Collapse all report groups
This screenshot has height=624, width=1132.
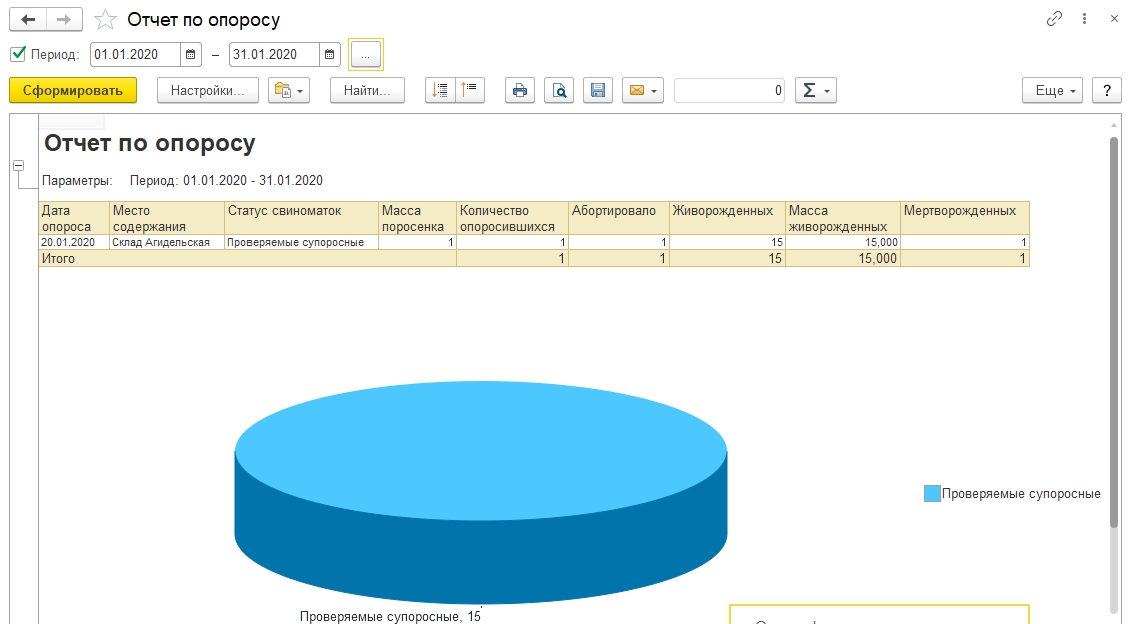(470, 90)
